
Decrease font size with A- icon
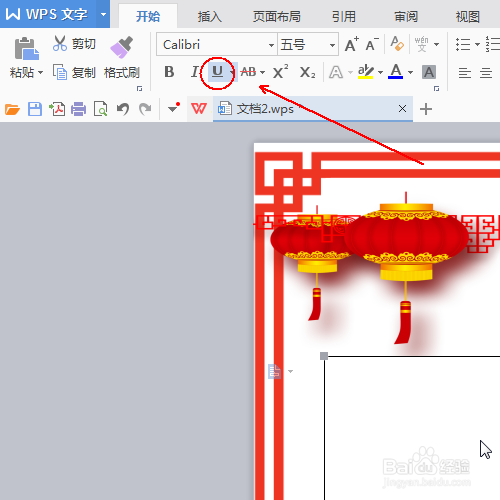[372, 44]
